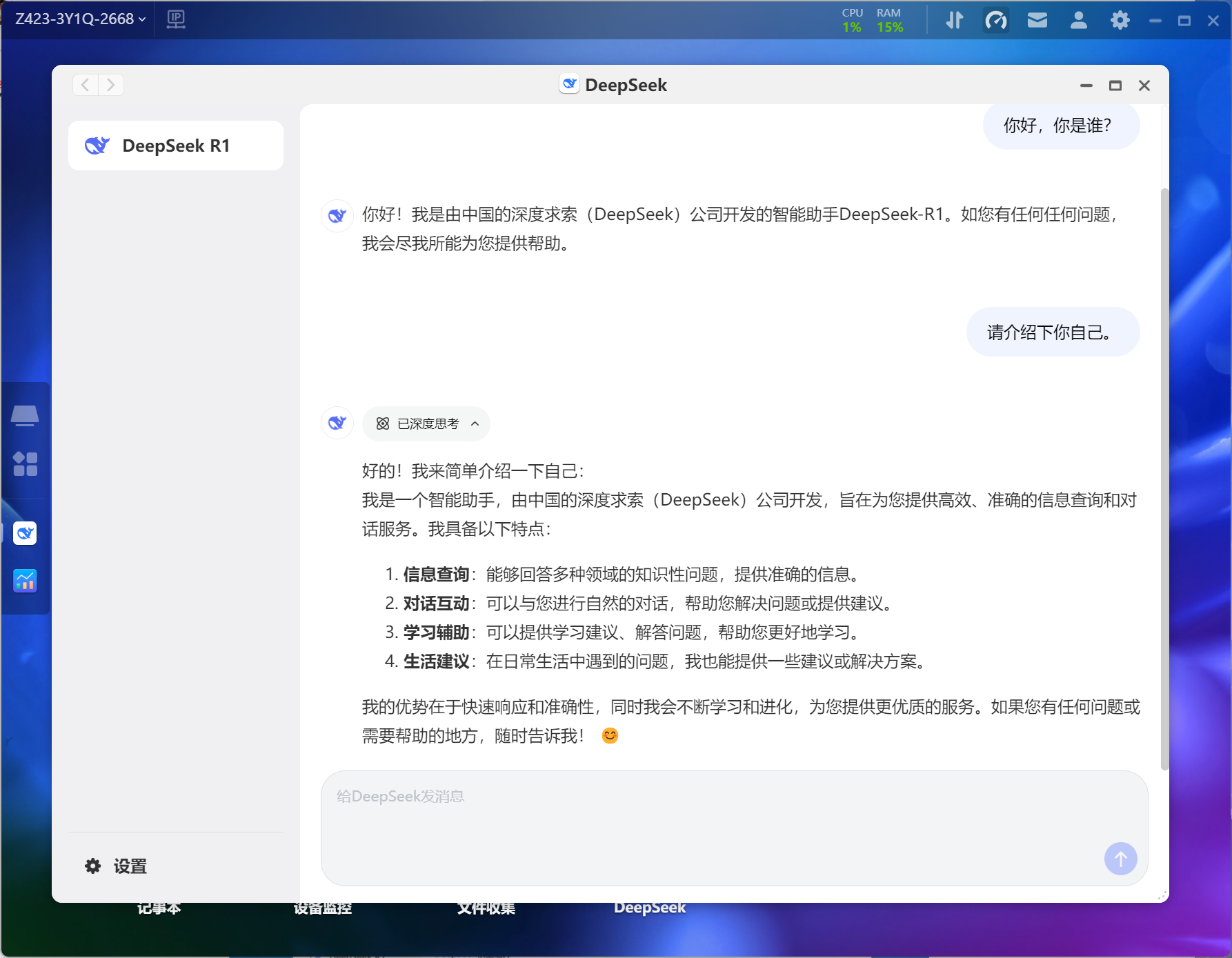The height and width of the screenshot is (958, 1232).
Task: Click the window resize grip corner
Action: pos(1162,896)
